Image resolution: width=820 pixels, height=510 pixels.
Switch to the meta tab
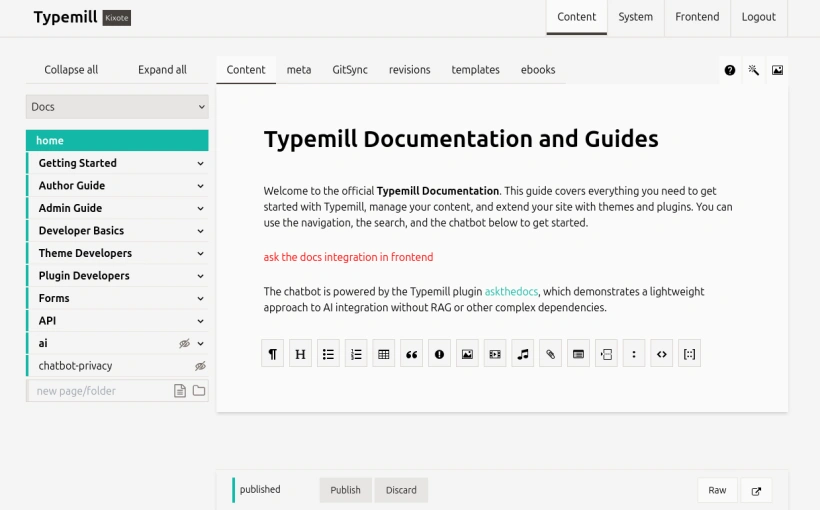299,70
